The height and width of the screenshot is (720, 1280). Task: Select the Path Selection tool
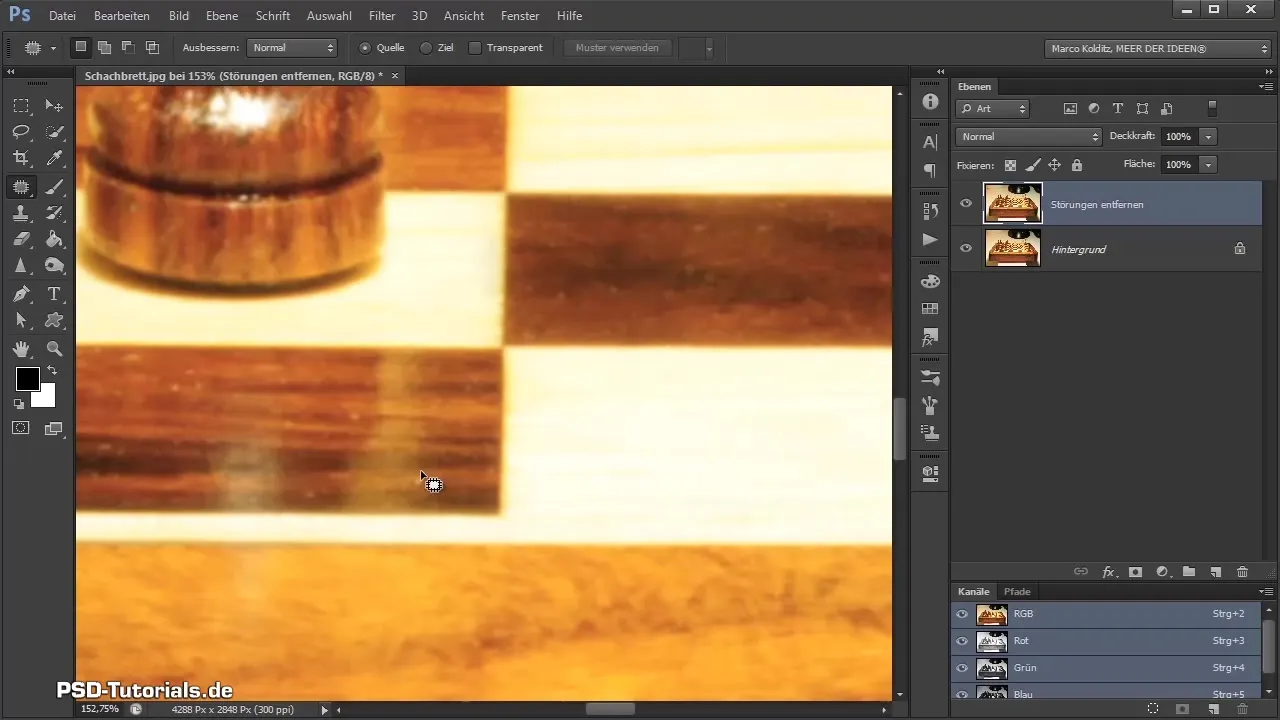point(21,321)
